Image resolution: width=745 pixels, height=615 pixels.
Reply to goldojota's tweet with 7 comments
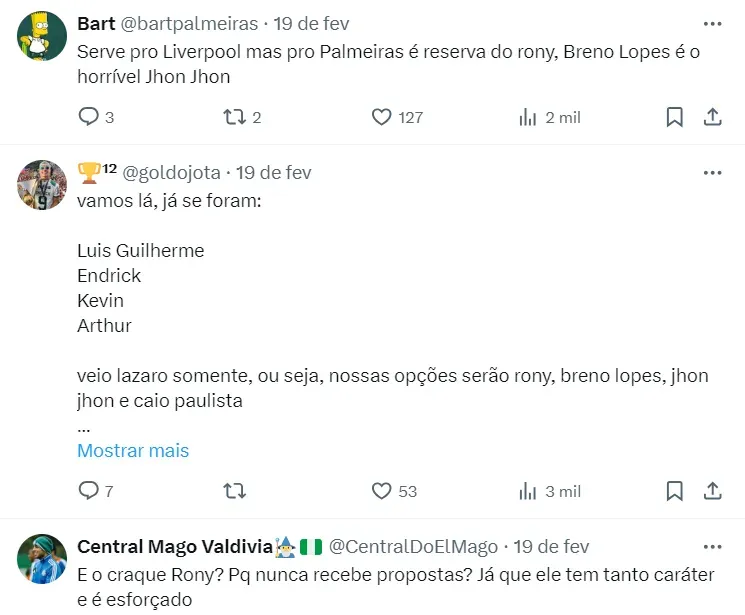point(89,491)
